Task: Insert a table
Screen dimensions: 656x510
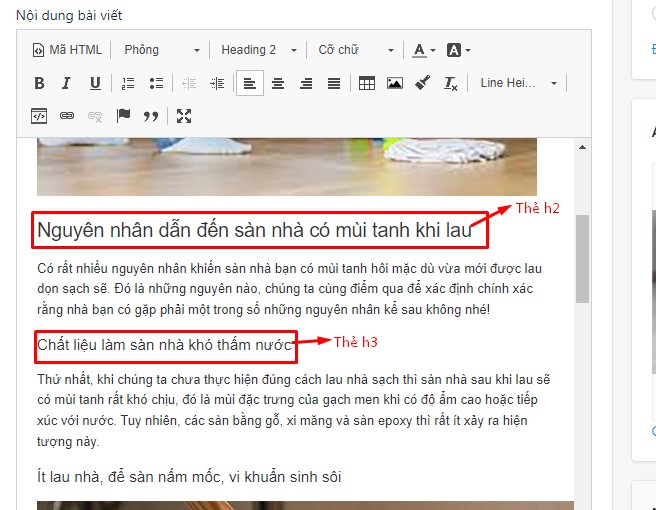Action: (x=366, y=83)
